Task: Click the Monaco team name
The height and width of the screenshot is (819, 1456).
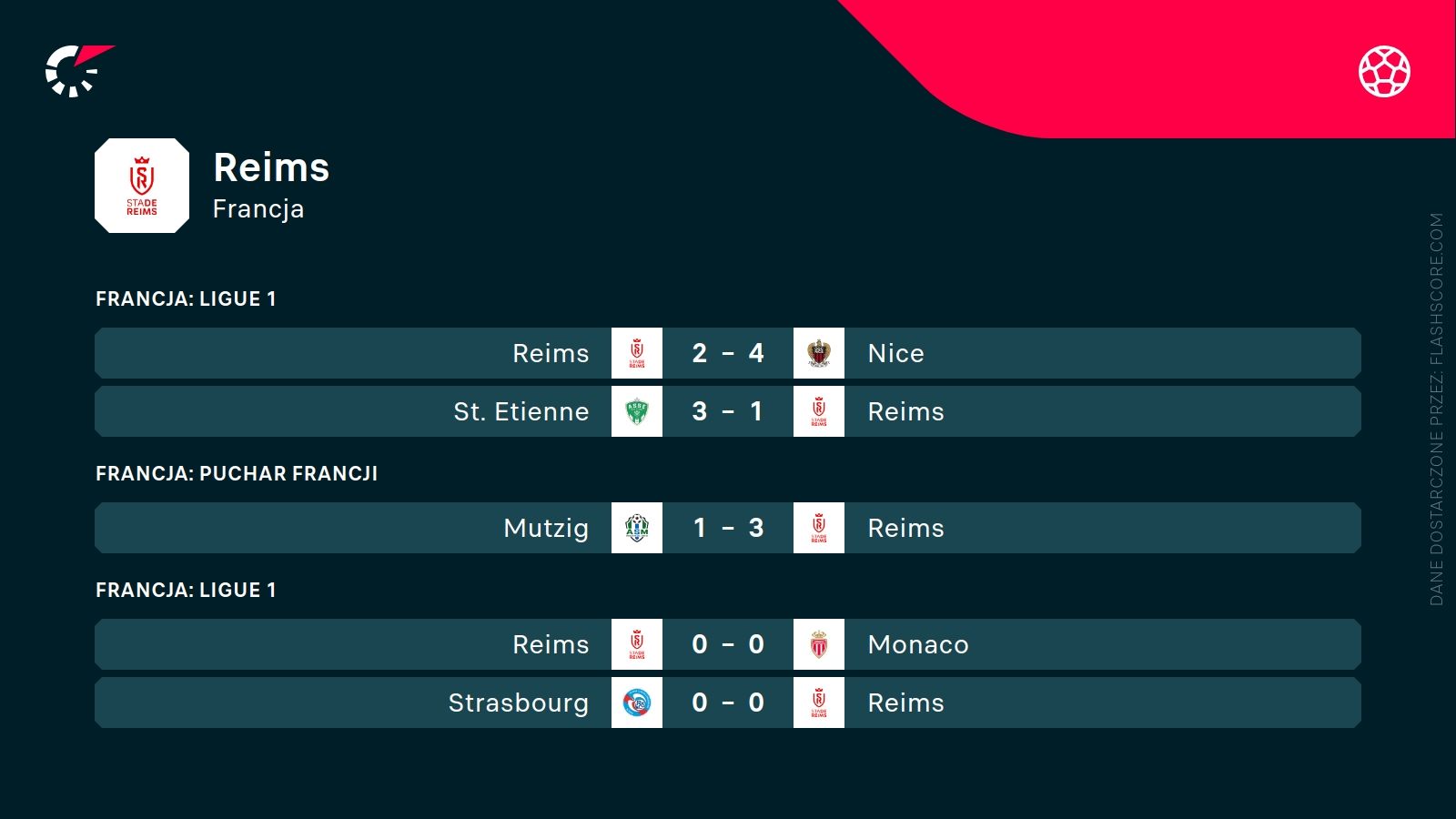Action: 918,644
